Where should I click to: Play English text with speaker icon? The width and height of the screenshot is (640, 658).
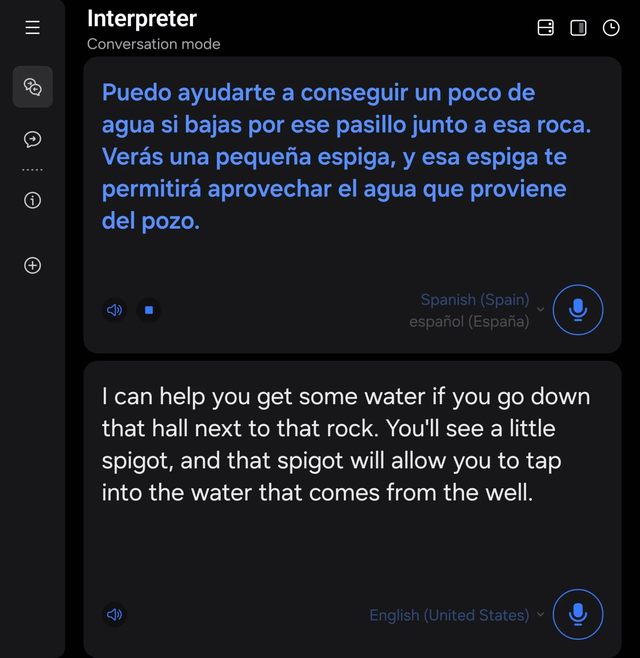point(115,614)
